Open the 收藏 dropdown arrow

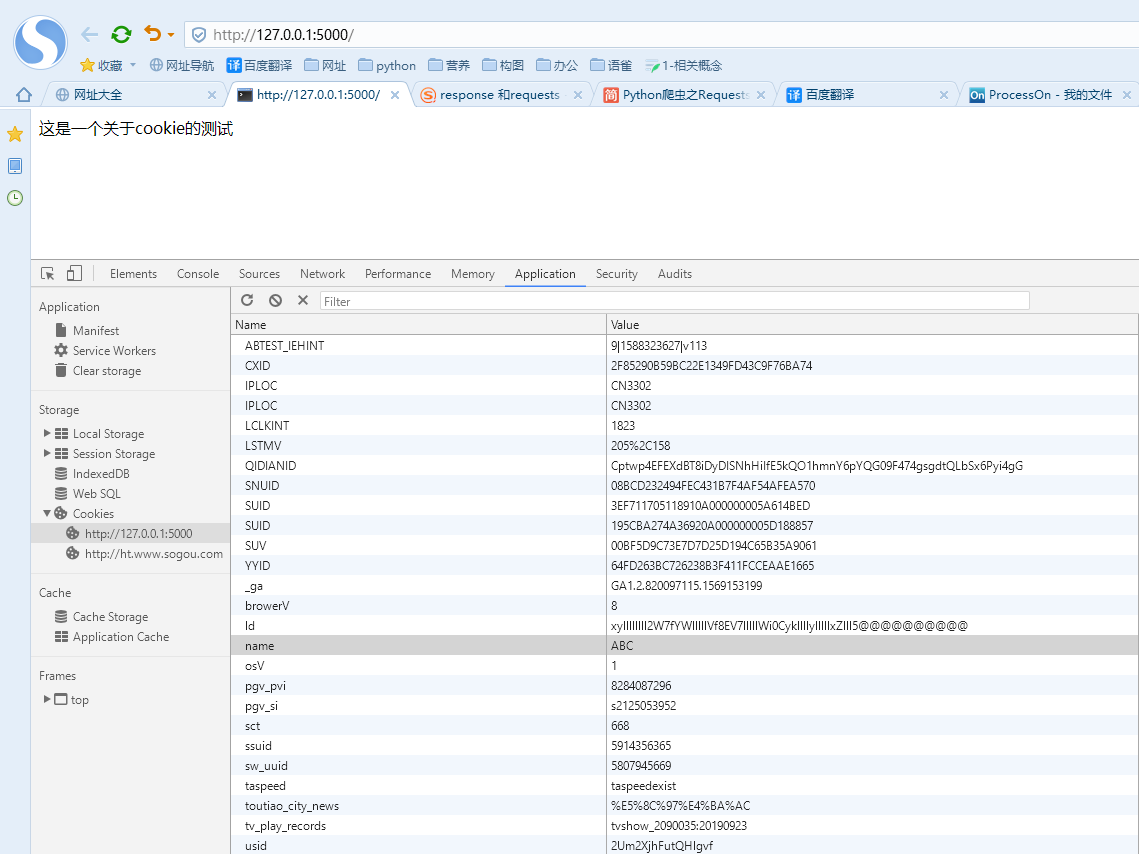pyautogui.click(x=133, y=65)
